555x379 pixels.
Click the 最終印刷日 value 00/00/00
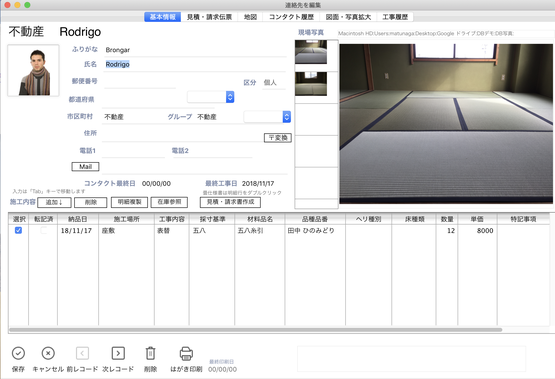pyautogui.click(x=222, y=369)
